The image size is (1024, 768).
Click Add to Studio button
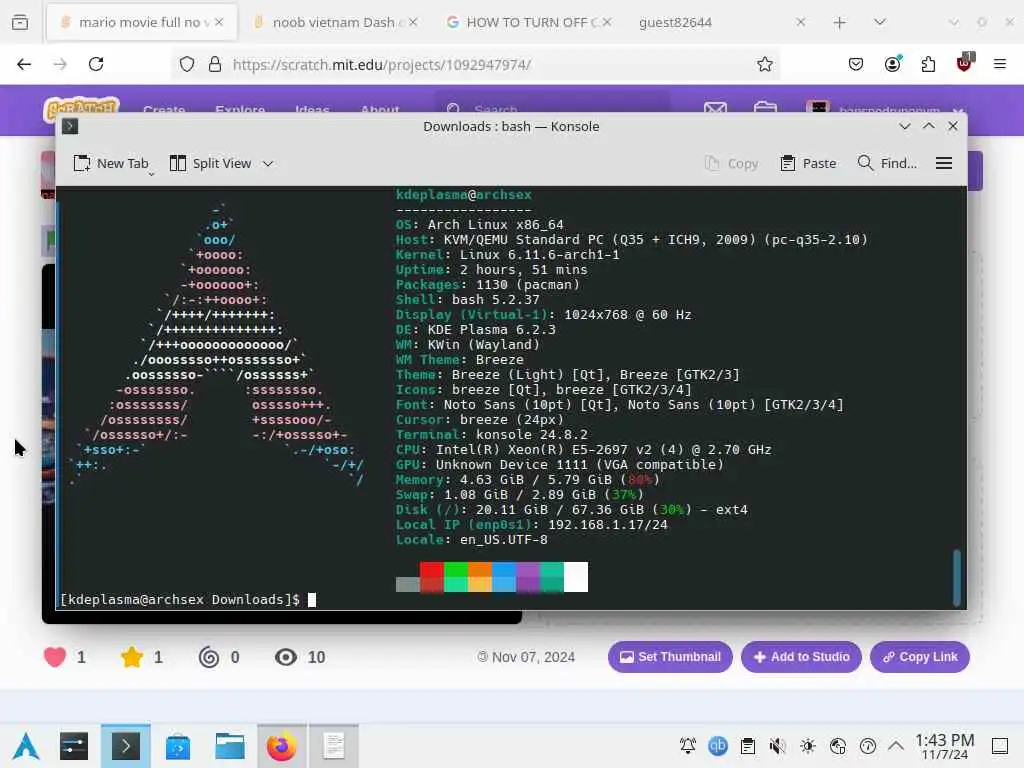[x=801, y=657]
